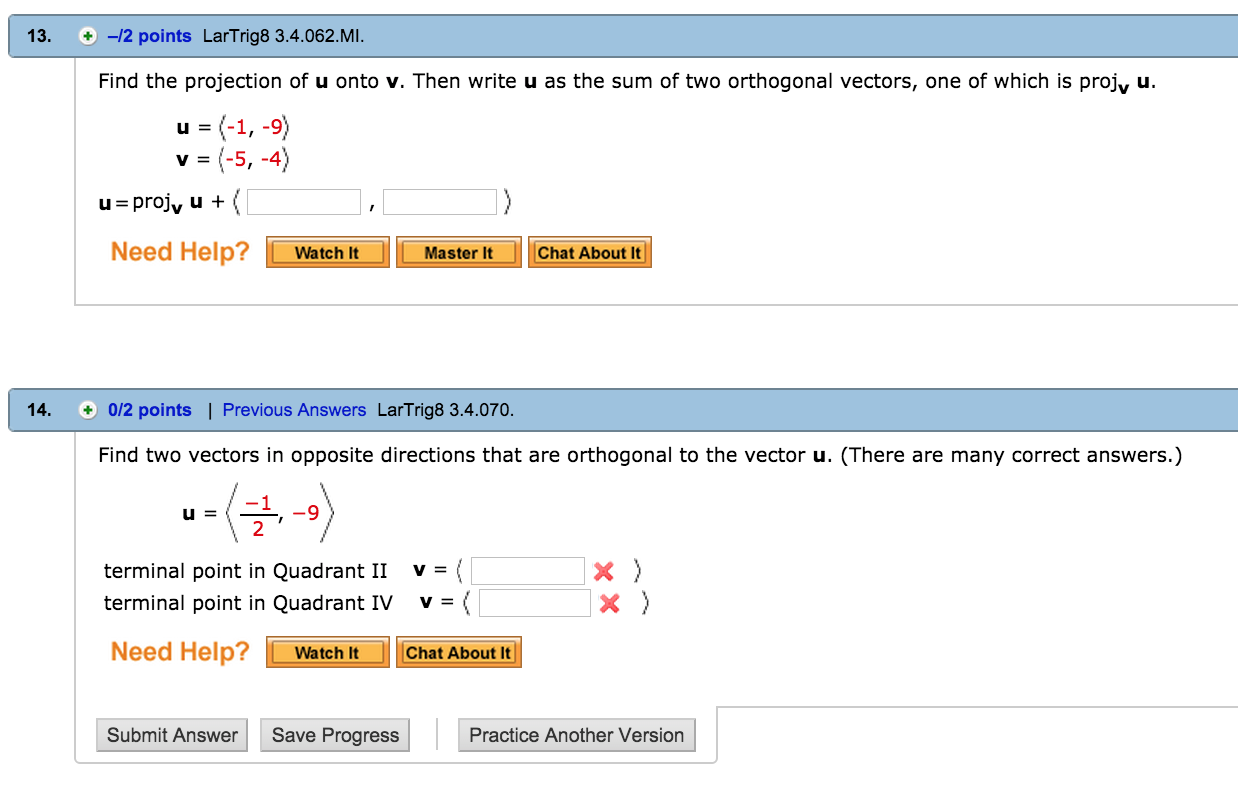Click the red X beside the Quadrant II answer
The width and height of the screenshot is (1238, 786).
point(601,570)
